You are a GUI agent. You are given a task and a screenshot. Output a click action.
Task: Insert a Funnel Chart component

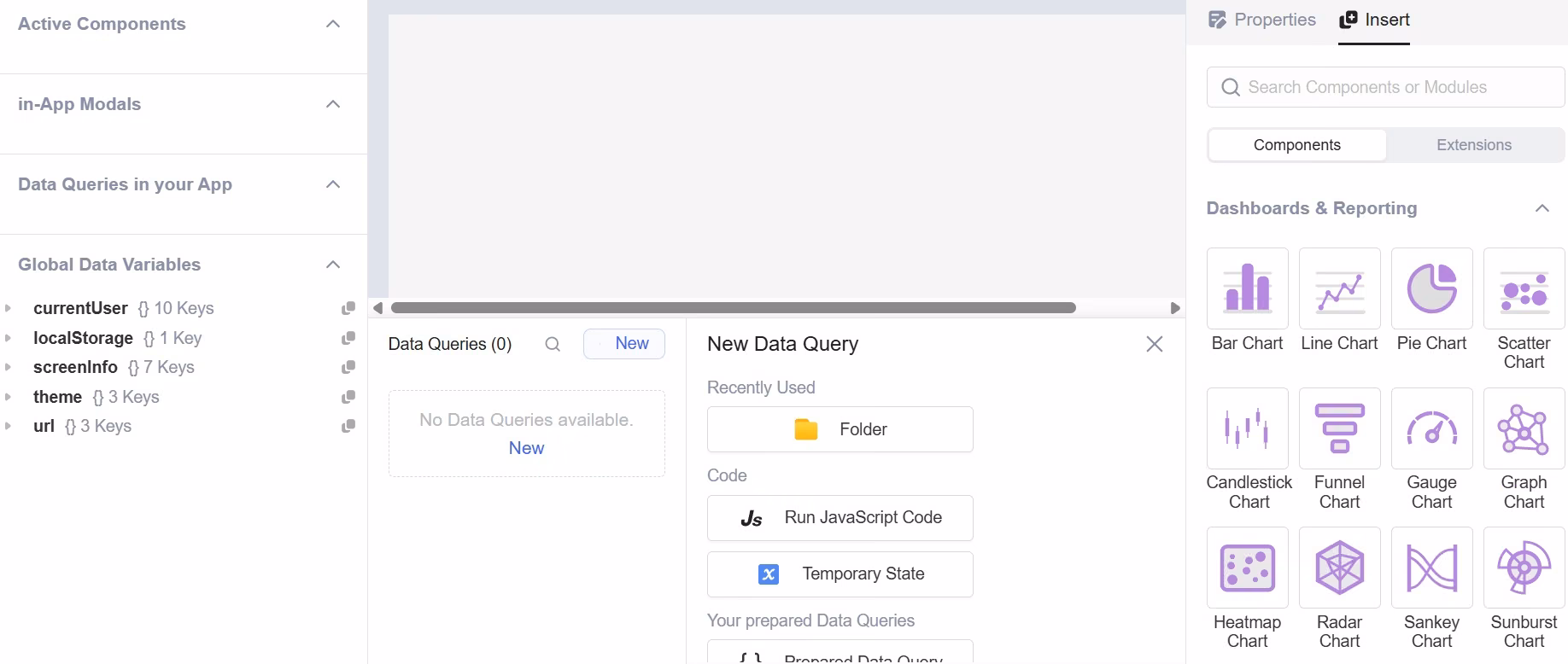click(x=1339, y=428)
